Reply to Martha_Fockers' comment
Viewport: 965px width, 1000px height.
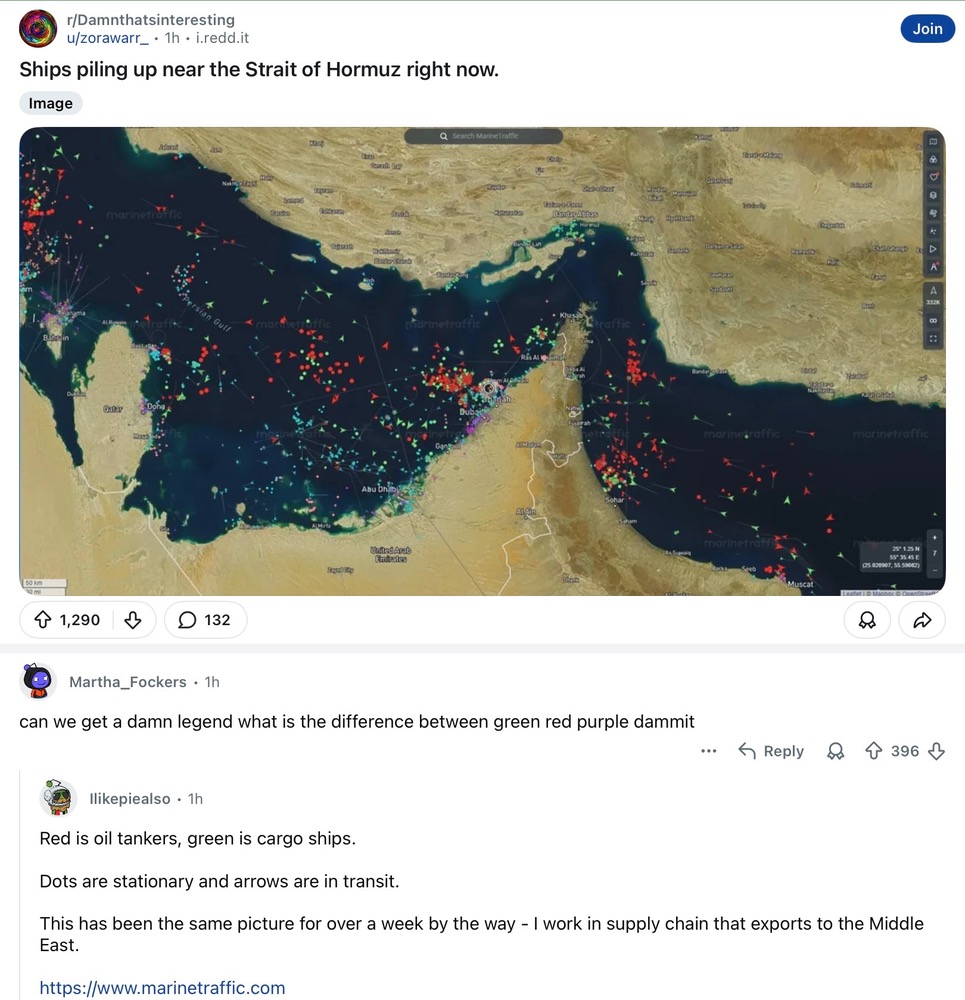tap(771, 751)
